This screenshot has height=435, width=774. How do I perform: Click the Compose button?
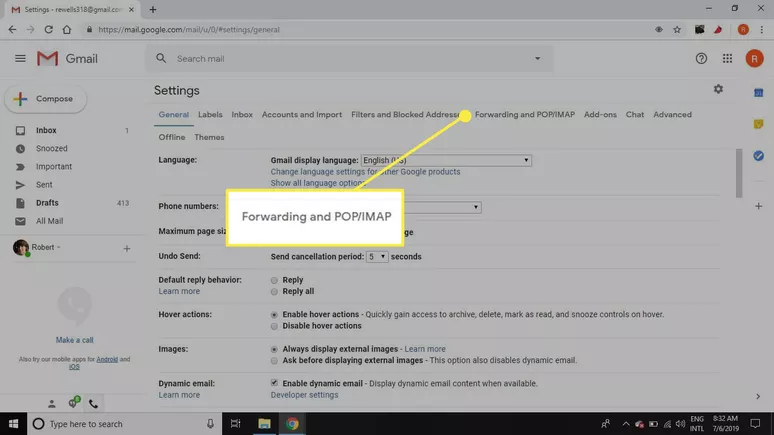[x=46, y=99]
